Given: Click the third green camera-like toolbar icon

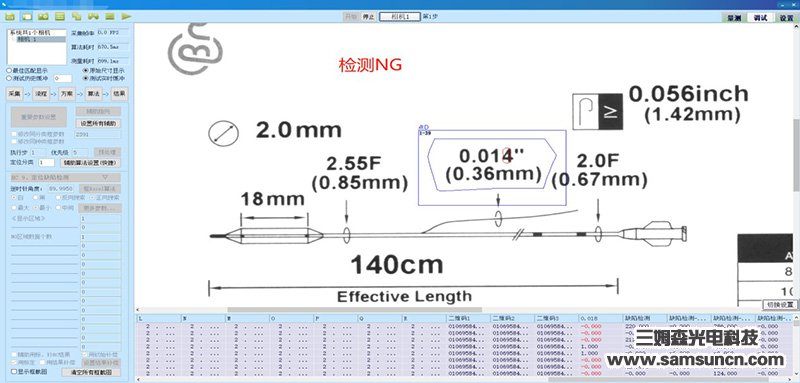Looking at the screenshot, I should 43,17.
